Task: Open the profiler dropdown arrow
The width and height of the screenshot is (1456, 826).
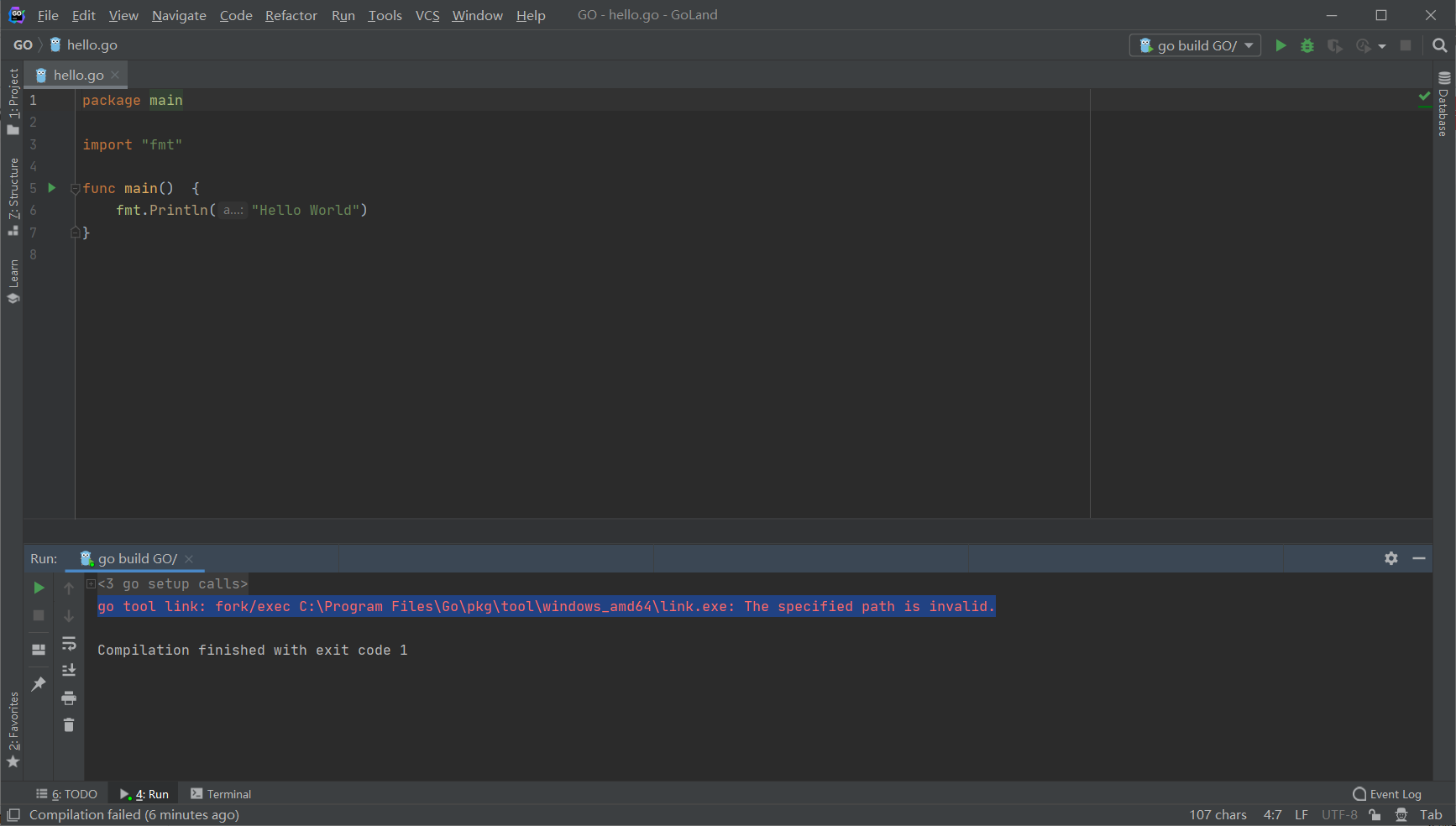Action: click(1382, 46)
